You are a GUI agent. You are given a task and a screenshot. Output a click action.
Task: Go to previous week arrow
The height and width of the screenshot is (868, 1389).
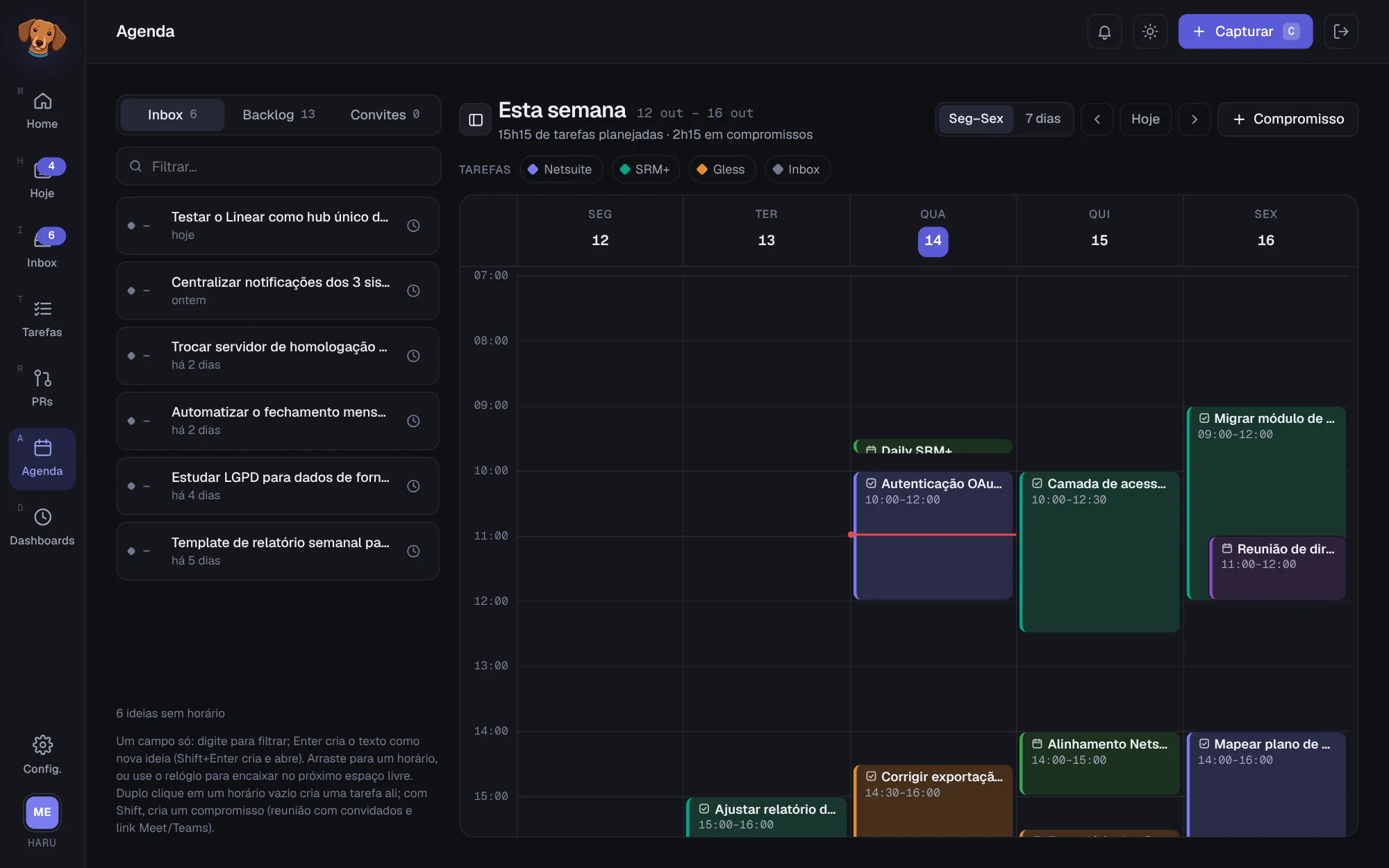(x=1097, y=119)
